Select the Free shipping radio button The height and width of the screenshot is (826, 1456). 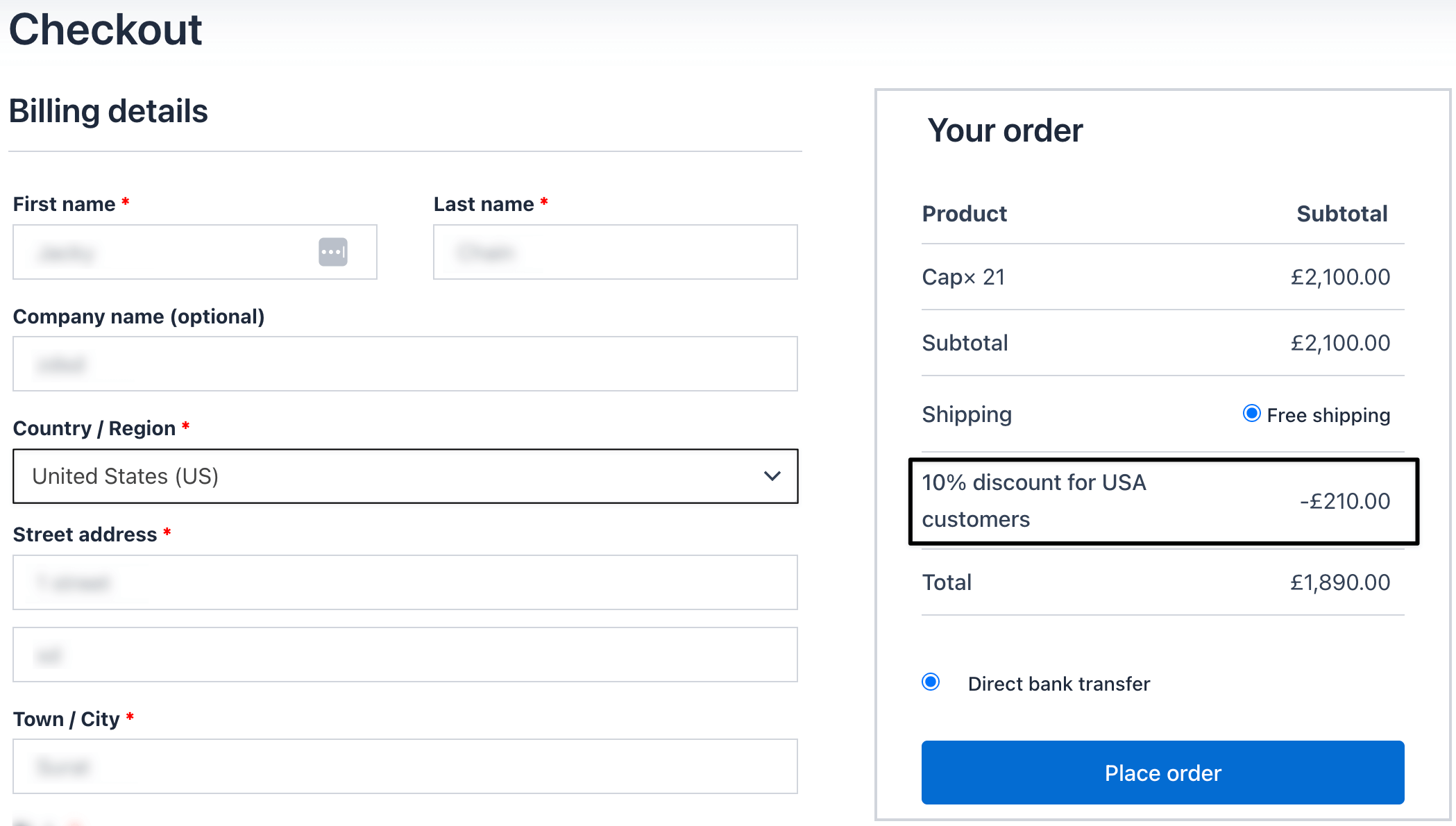coord(1251,414)
